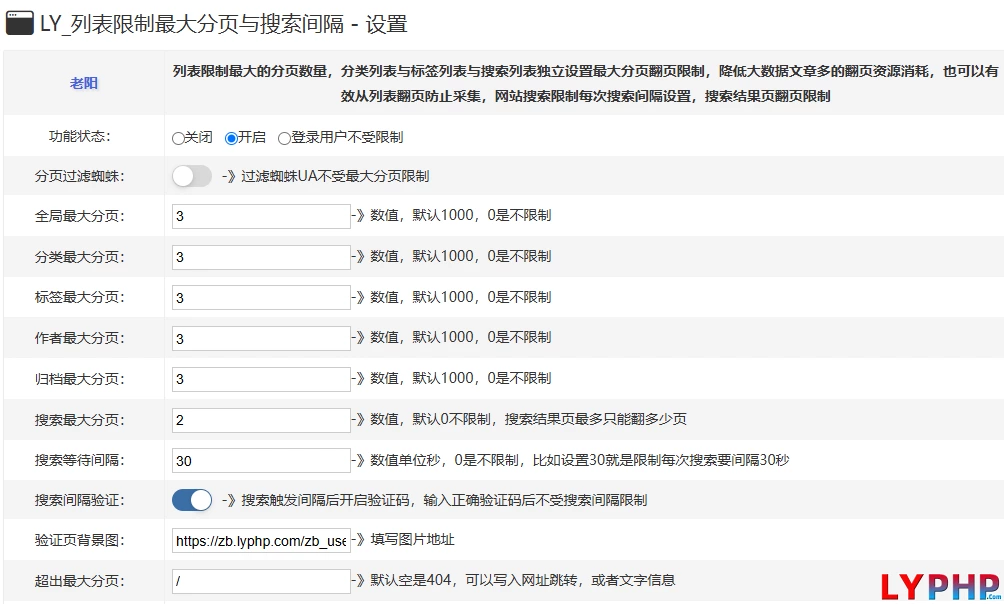The height and width of the screenshot is (604, 1004).
Task: Choose 登录用户不受限制 radio option
Action: (284, 138)
